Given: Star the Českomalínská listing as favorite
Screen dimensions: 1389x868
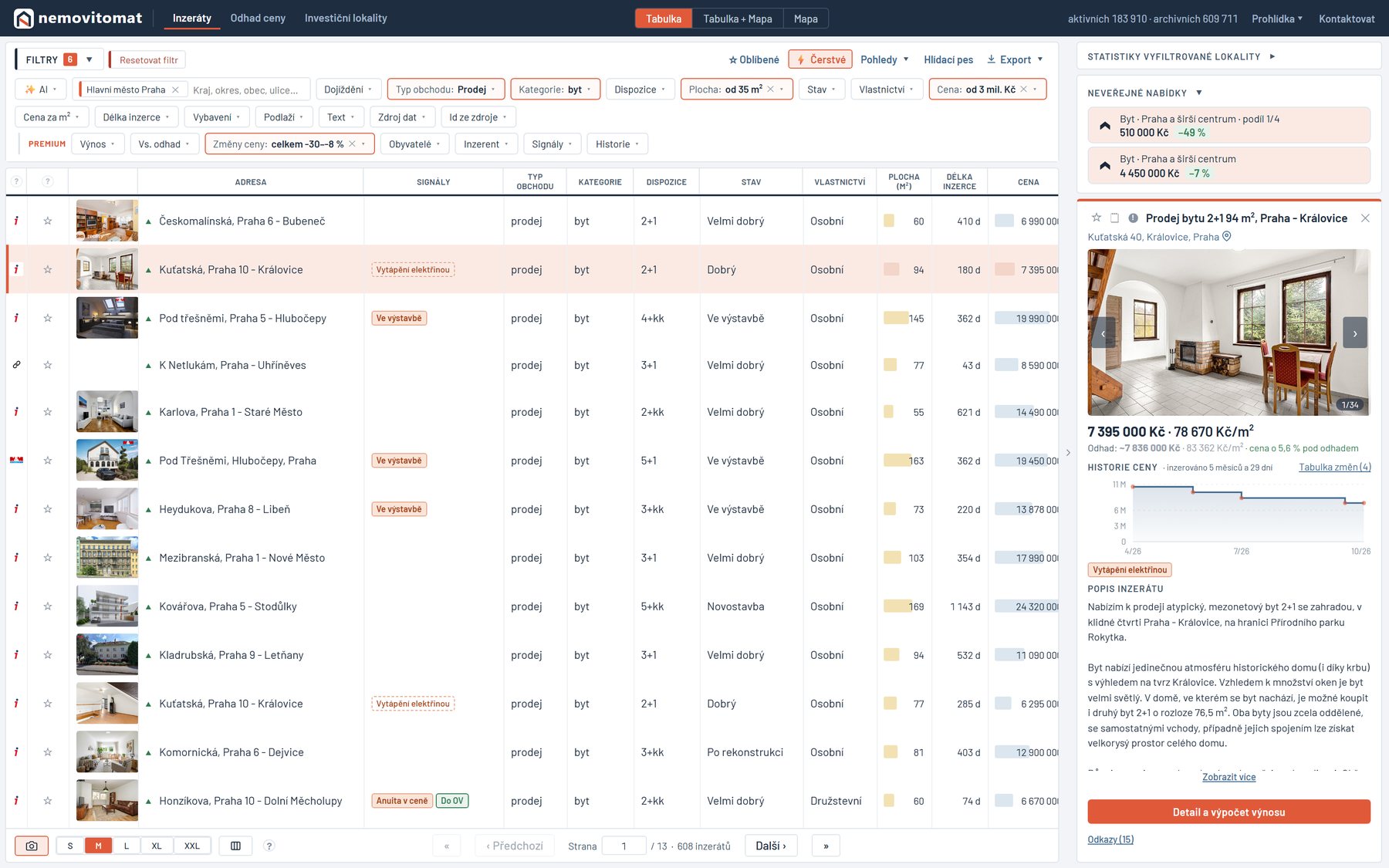Looking at the screenshot, I should 48,221.
